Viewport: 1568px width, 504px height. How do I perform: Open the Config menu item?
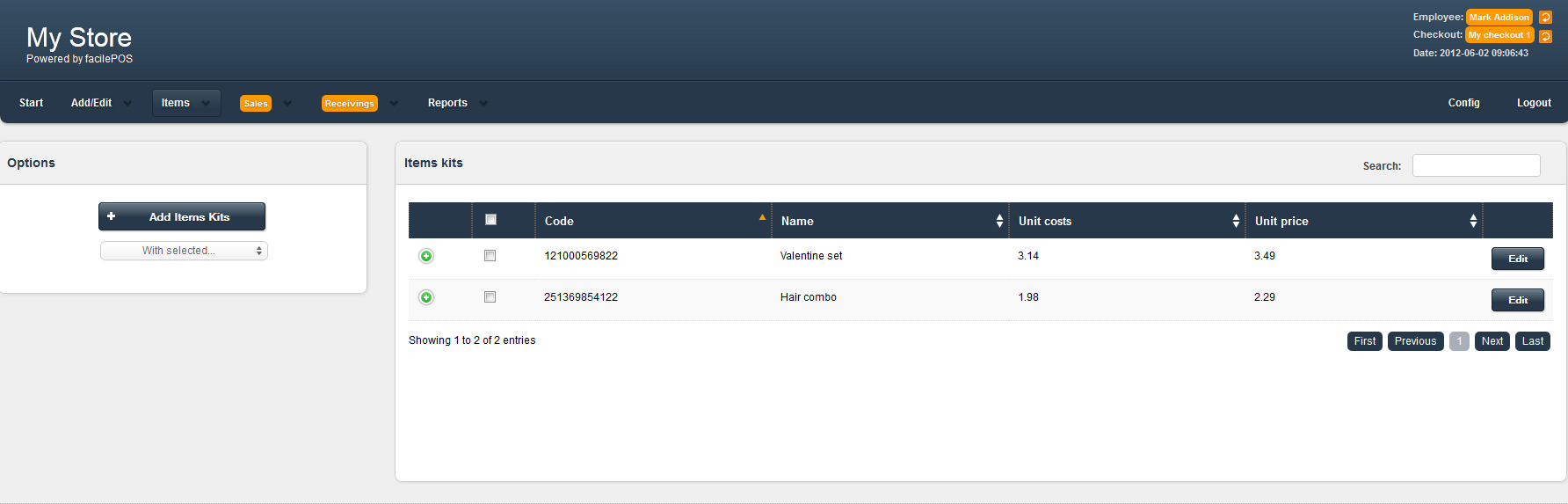click(1463, 103)
